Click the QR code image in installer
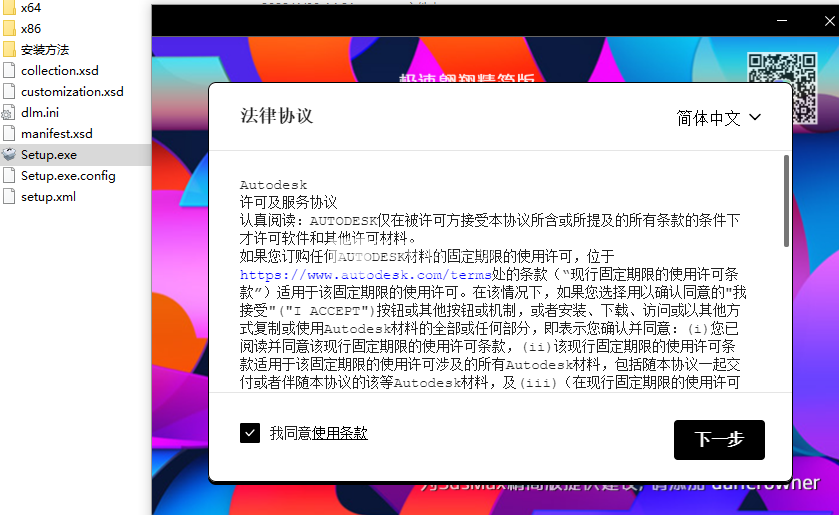This screenshot has height=515, width=839. point(782,88)
